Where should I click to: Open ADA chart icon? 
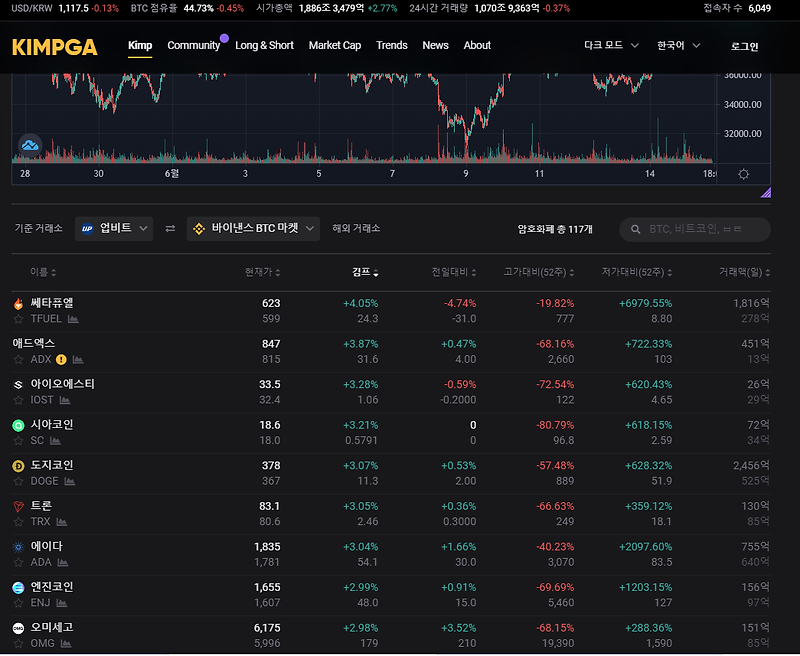pyautogui.click(x=63, y=562)
